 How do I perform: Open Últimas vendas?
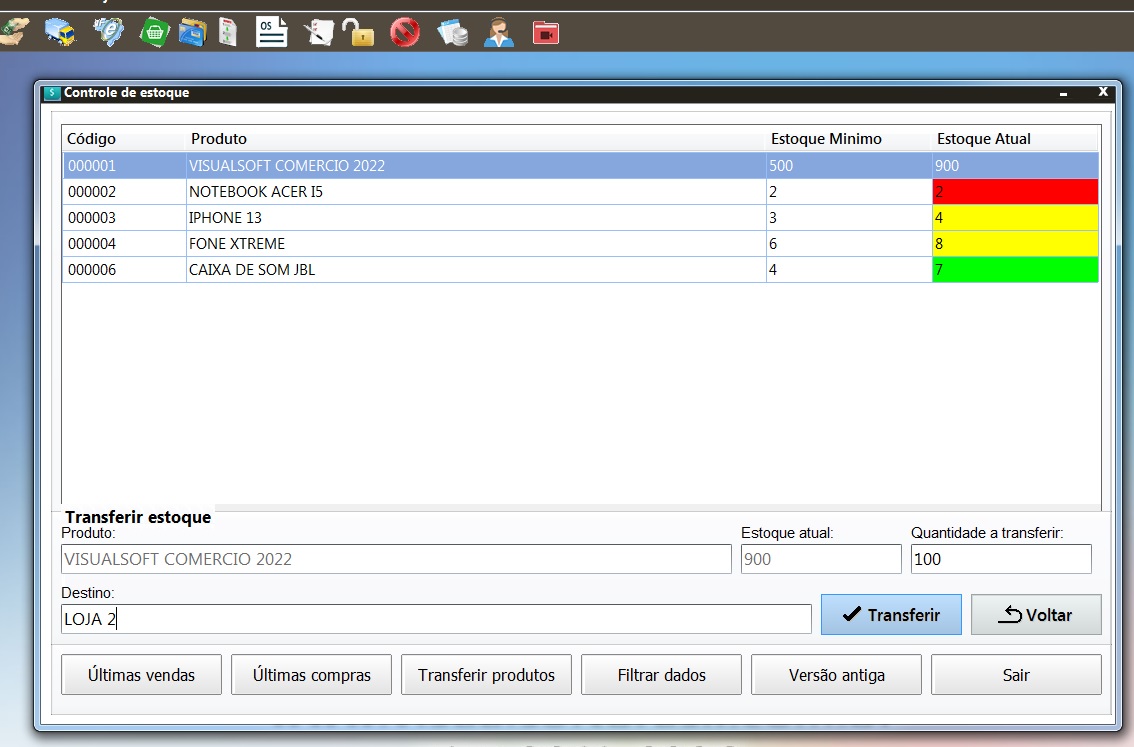[142, 675]
